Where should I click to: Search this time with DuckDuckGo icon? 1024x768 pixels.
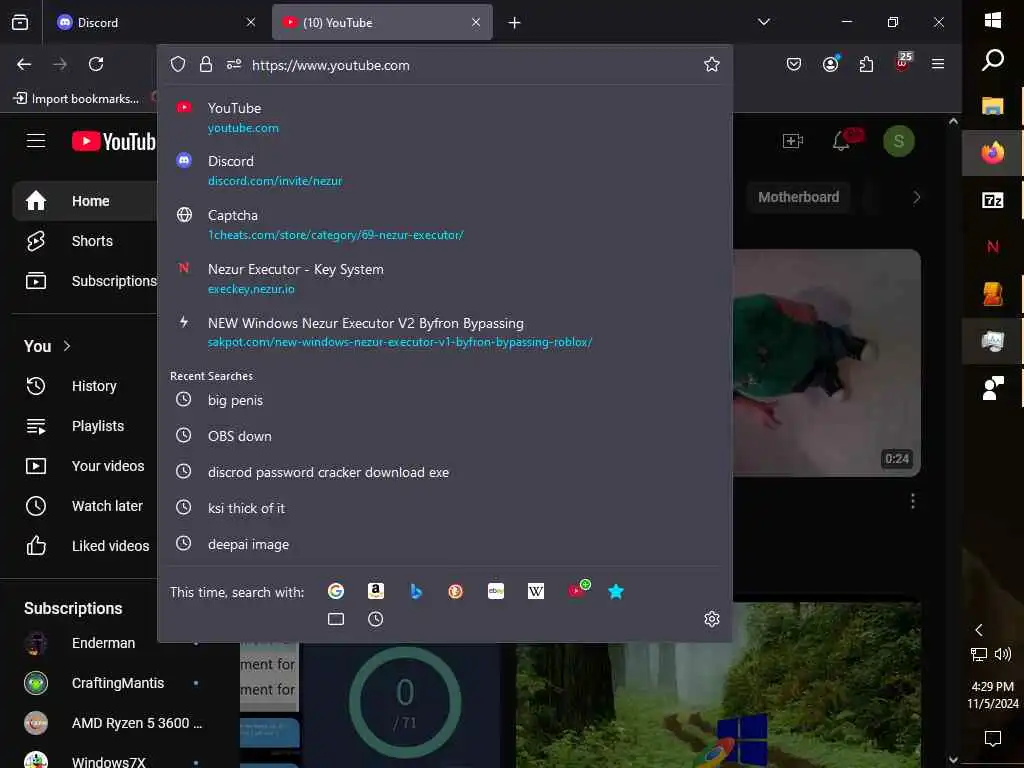coord(456,591)
